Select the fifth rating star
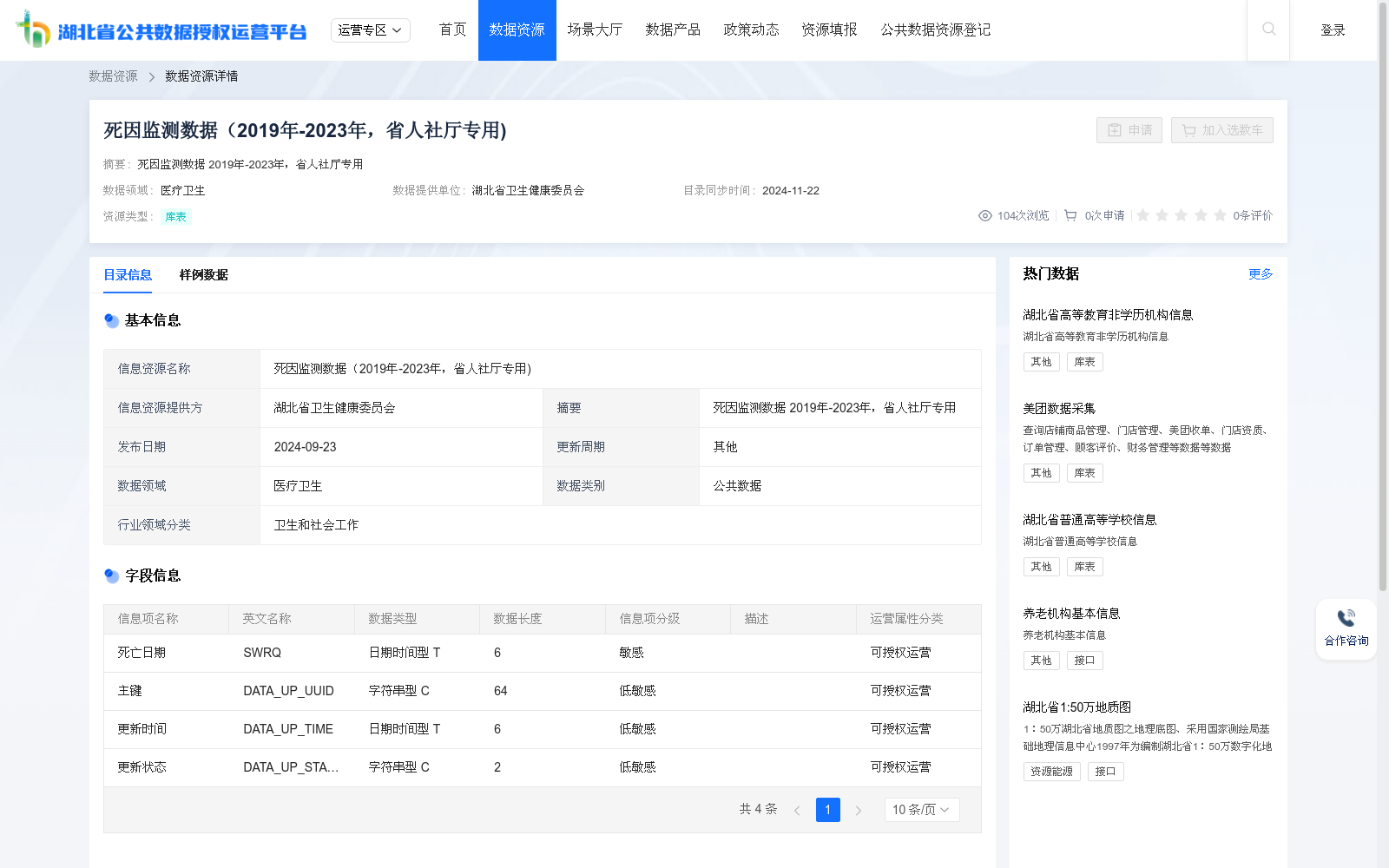1389x868 pixels. pyautogui.click(x=1220, y=215)
